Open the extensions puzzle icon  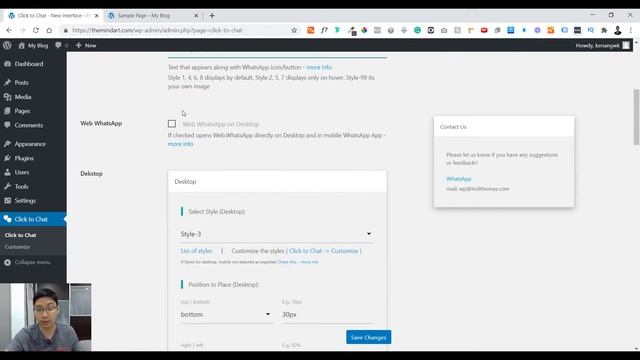click(x=604, y=30)
